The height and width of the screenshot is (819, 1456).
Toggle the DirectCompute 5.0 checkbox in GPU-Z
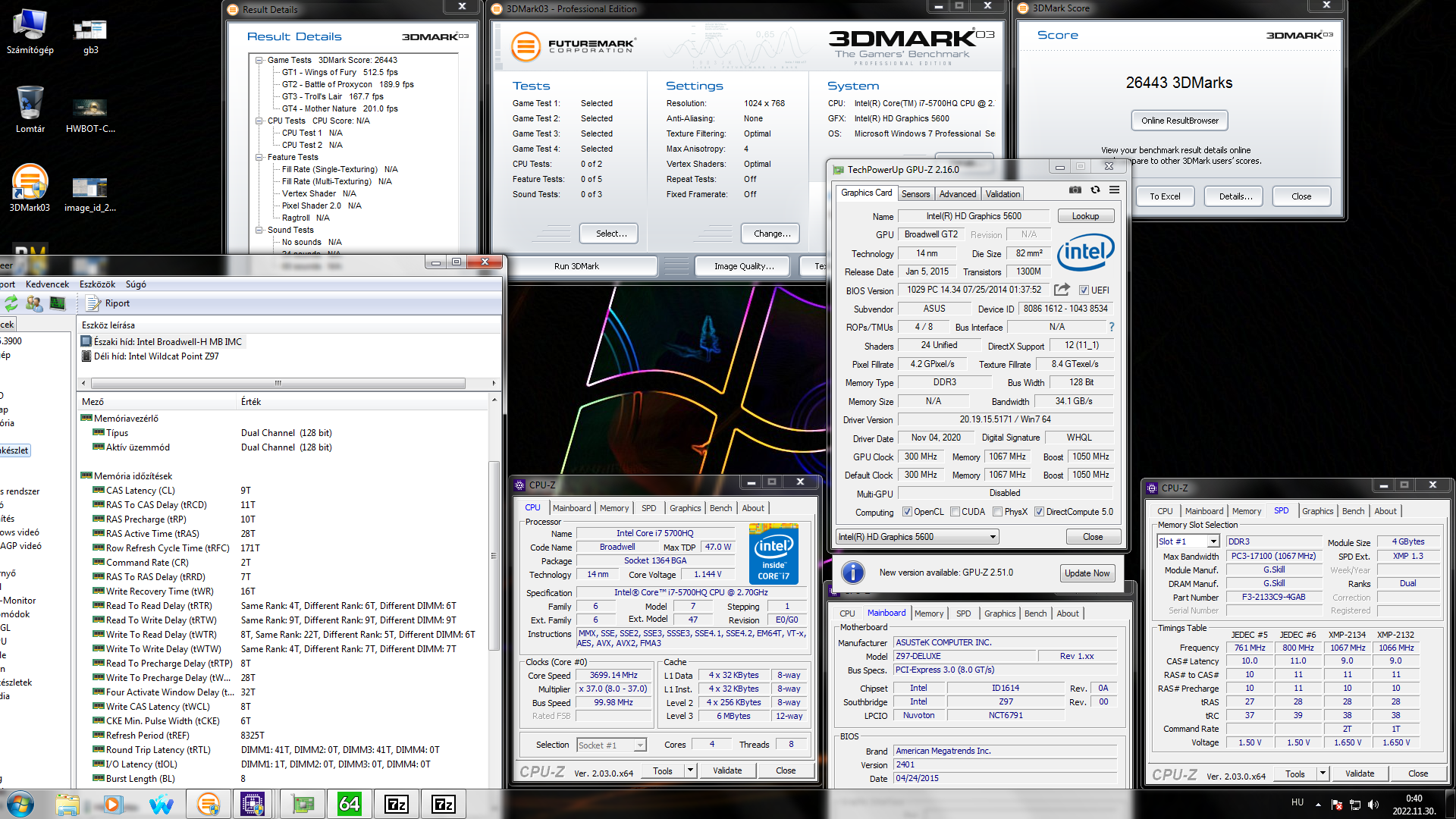point(1040,512)
